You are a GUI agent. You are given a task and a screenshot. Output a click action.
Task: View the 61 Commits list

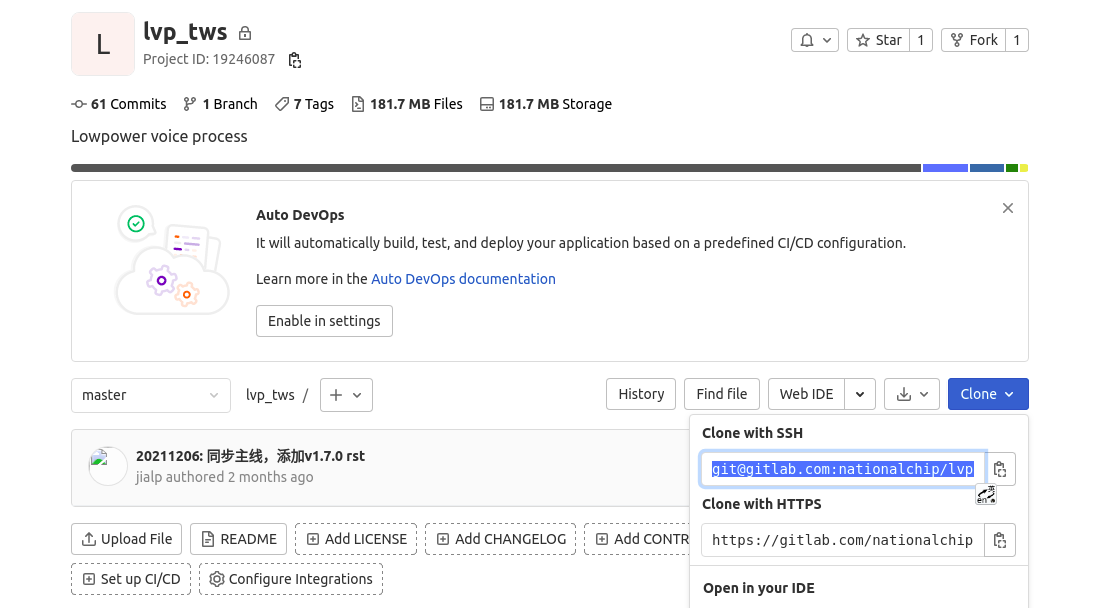119,104
